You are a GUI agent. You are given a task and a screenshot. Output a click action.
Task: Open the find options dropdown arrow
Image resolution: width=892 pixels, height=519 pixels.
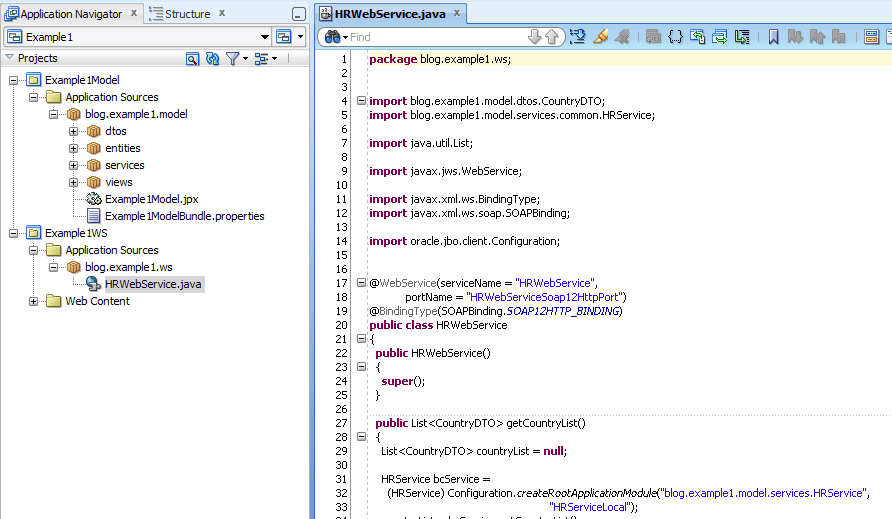click(345, 38)
